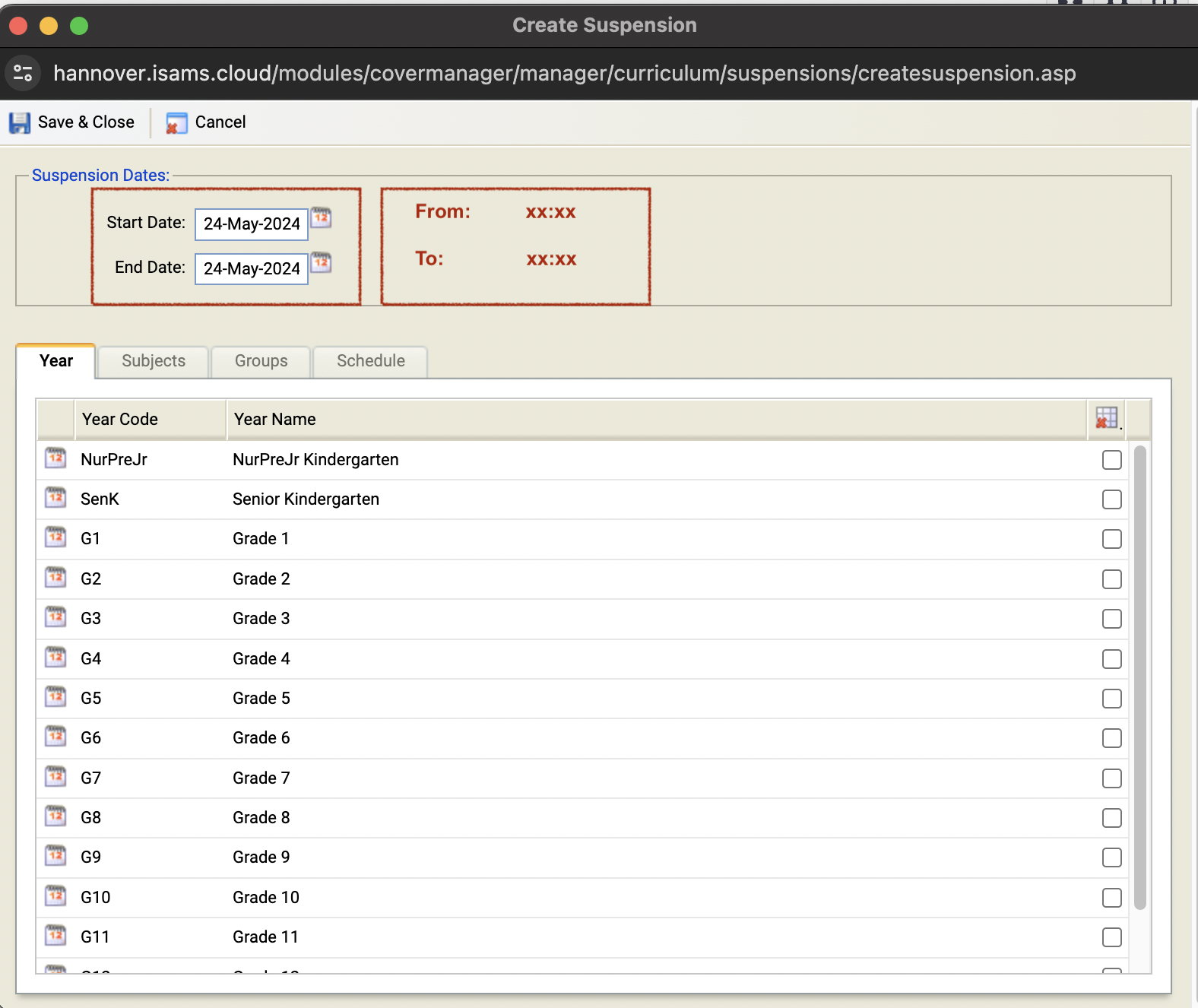
Task: Click the calendar icon beside G10 row
Action: 55,896
